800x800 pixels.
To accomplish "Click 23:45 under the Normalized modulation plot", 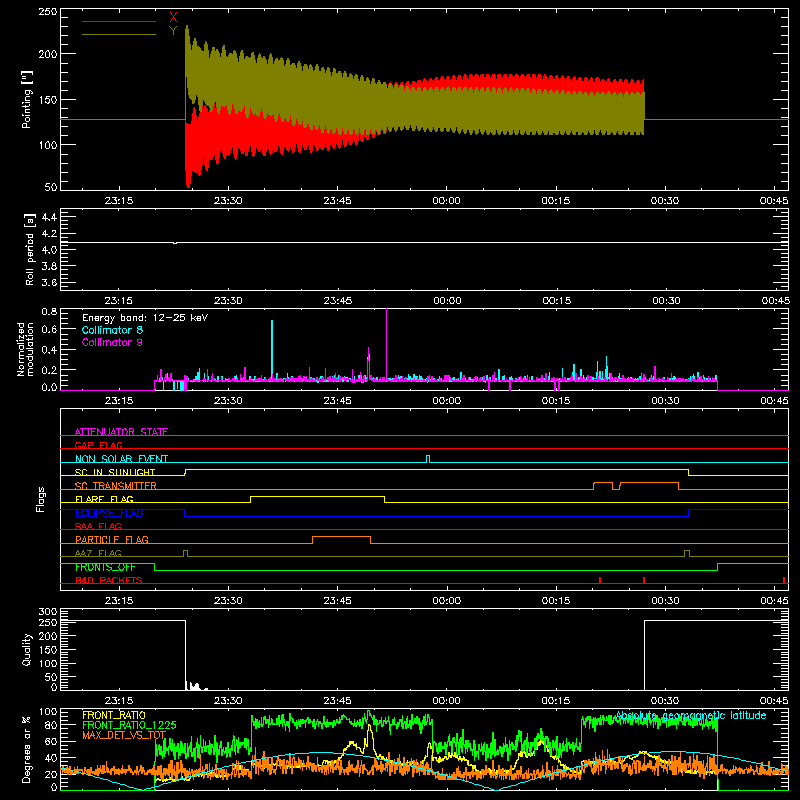I will [x=337, y=401].
